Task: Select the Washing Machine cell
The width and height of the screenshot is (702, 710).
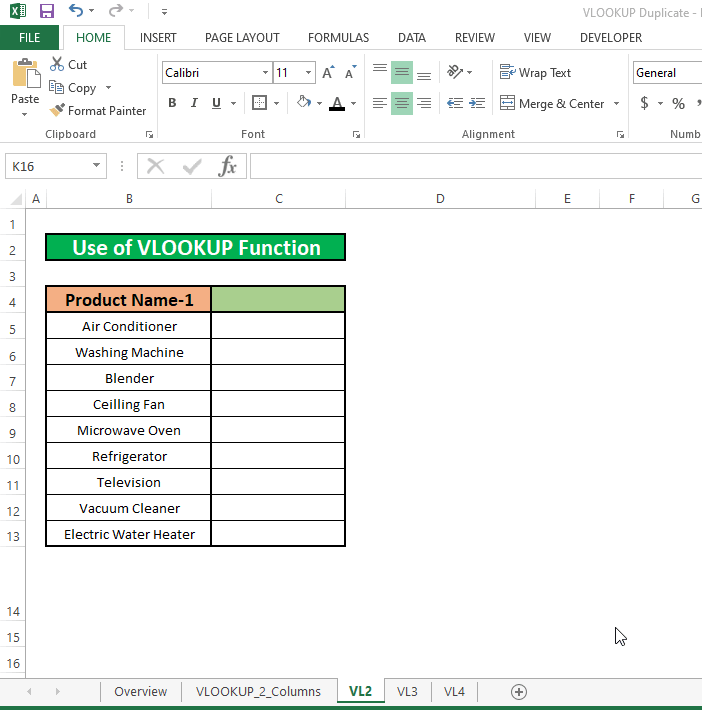Action: point(129,352)
